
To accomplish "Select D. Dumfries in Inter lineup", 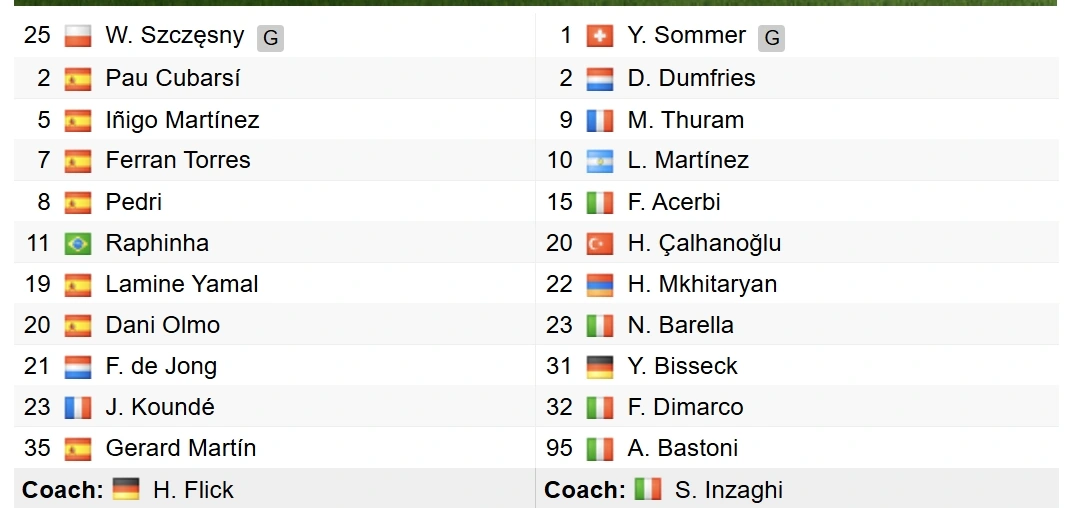I will pos(691,78).
